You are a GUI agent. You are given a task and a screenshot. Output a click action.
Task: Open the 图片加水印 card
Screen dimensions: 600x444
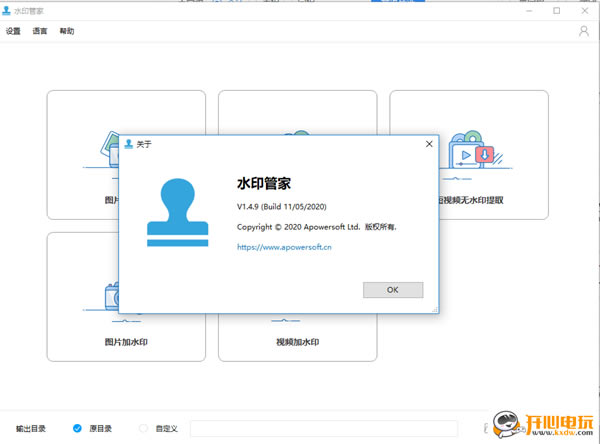coord(126,297)
